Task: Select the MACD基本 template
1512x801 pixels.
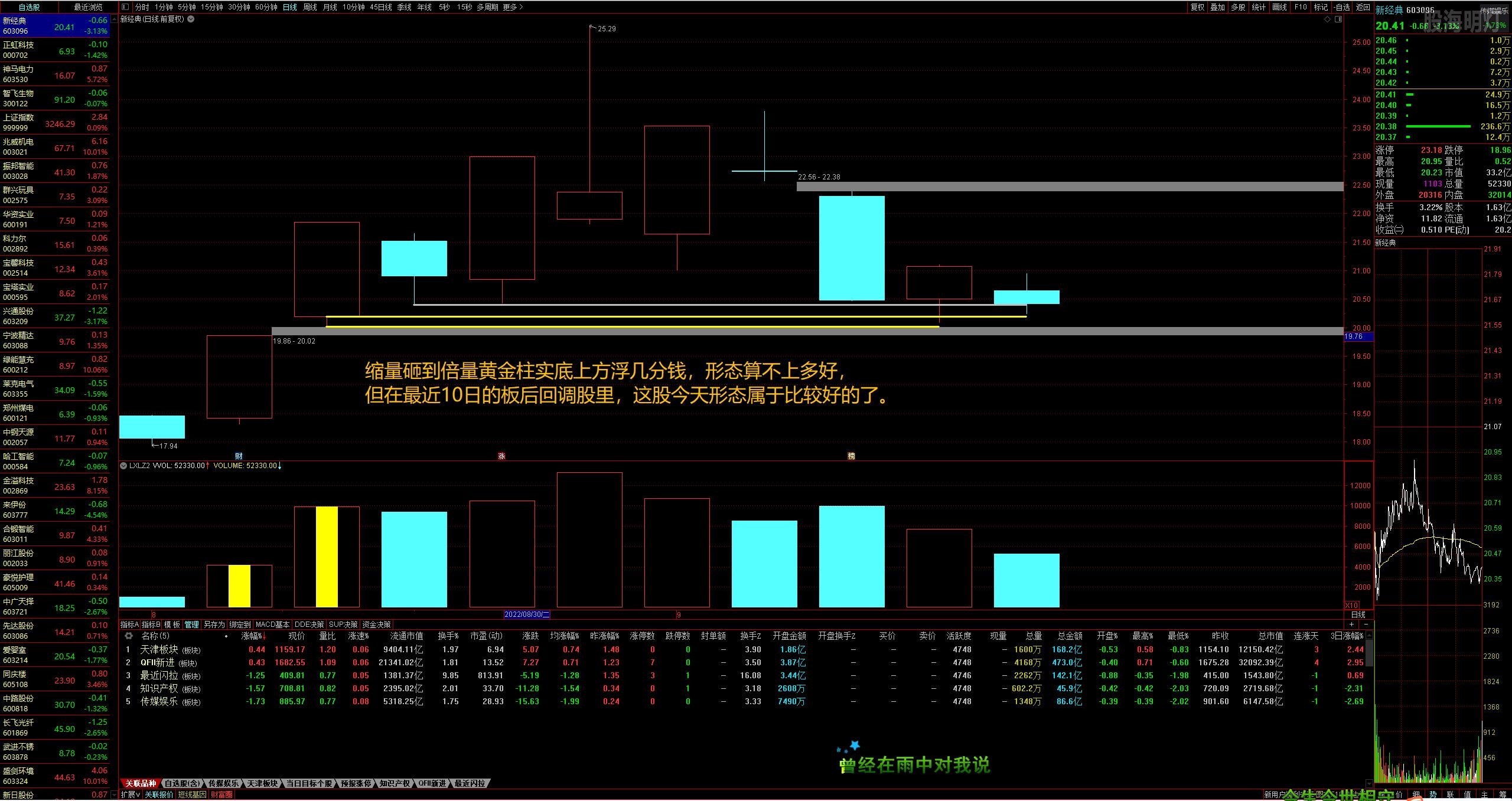Action: (272, 625)
